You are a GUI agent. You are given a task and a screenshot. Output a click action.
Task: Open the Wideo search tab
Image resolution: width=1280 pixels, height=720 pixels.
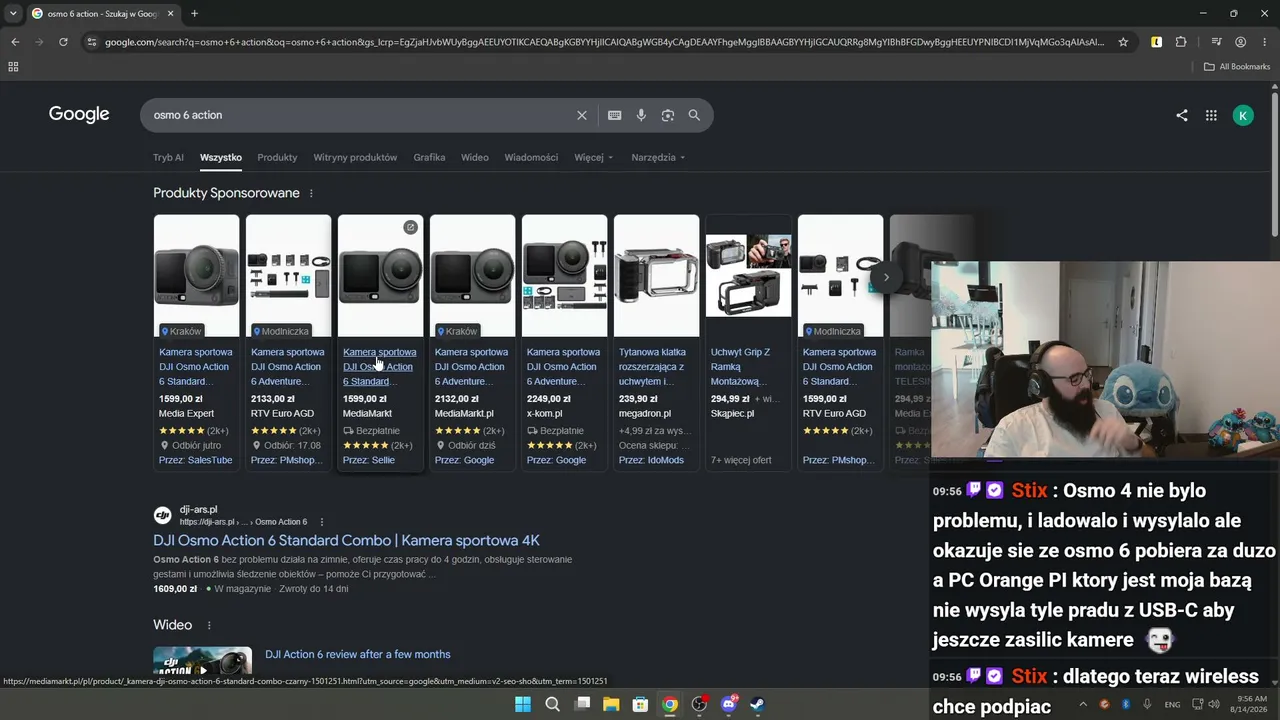point(475,157)
